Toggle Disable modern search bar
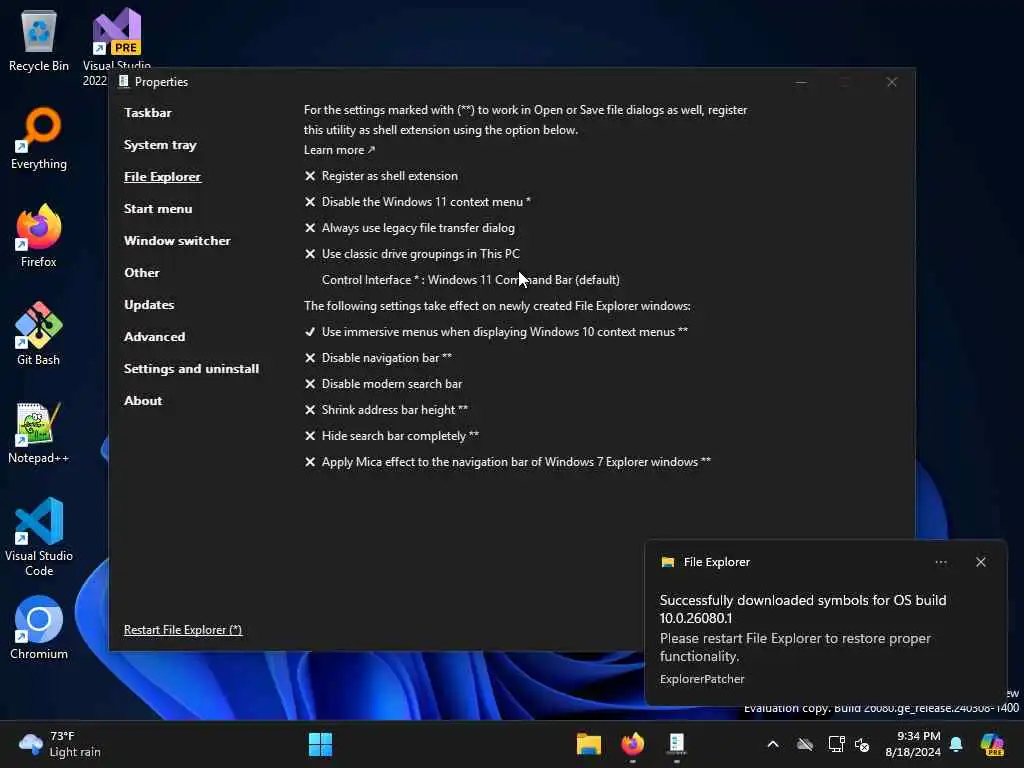 pyautogui.click(x=383, y=384)
